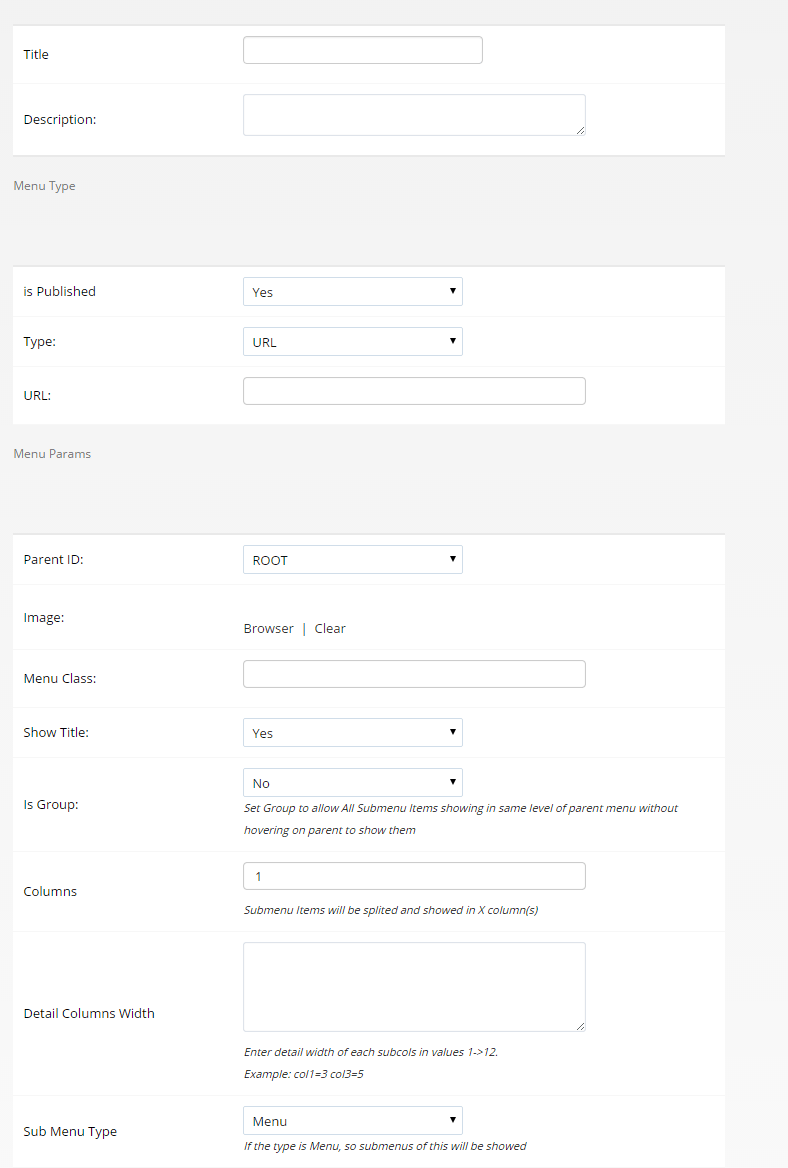788x1168 pixels.
Task: Click the Detail Columns Width textarea
Action: 414,987
